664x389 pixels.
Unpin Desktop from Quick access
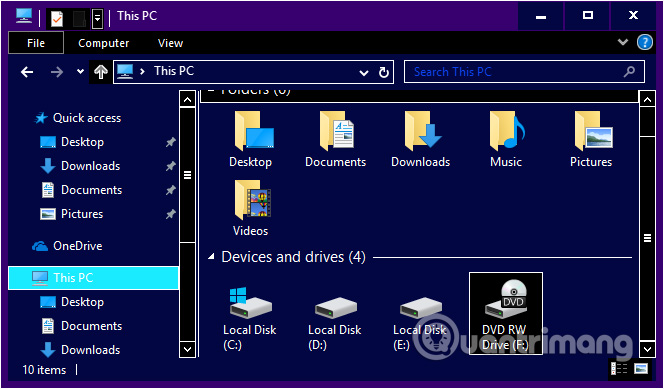170,142
